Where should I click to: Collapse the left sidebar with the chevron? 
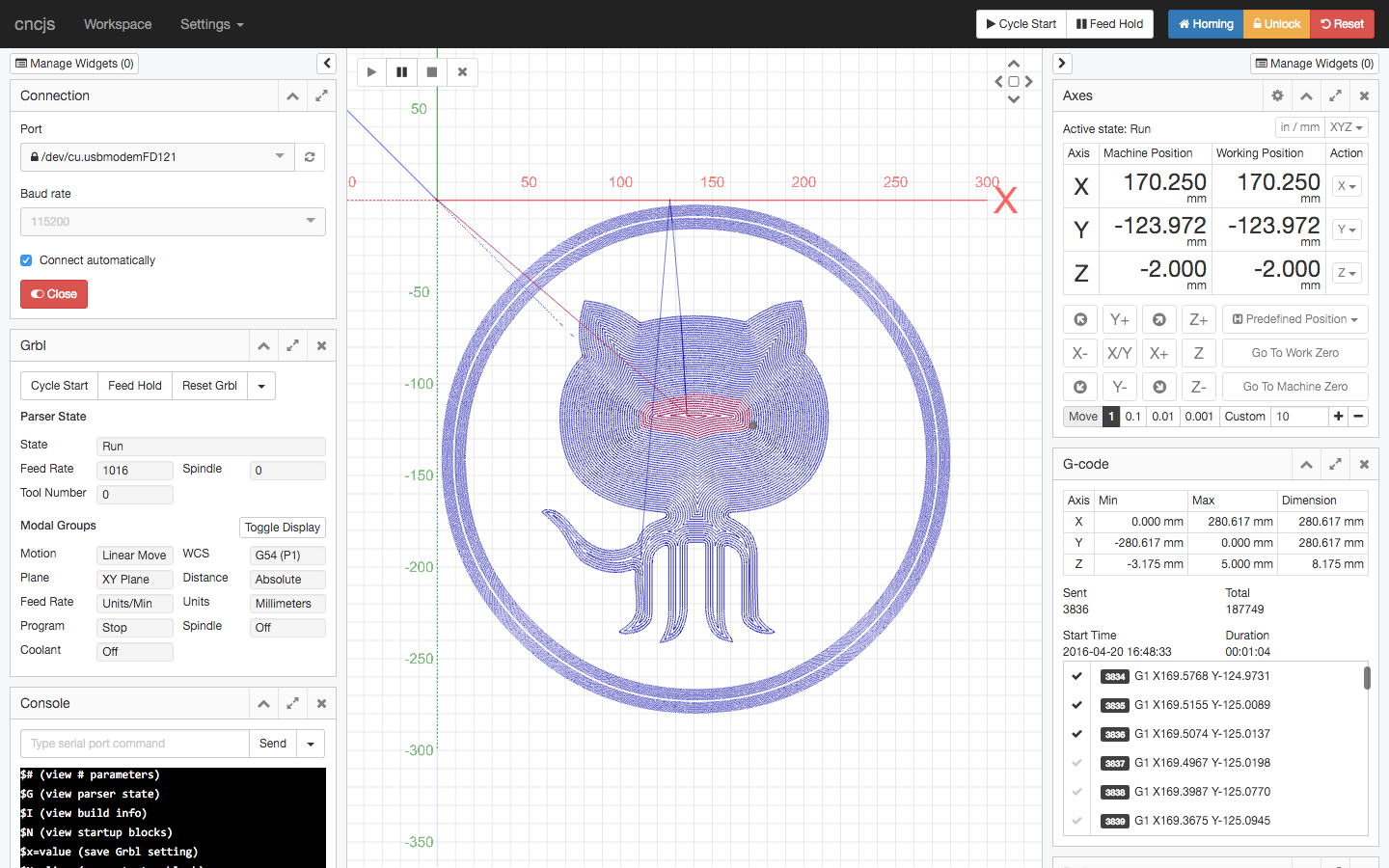tap(327, 64)
